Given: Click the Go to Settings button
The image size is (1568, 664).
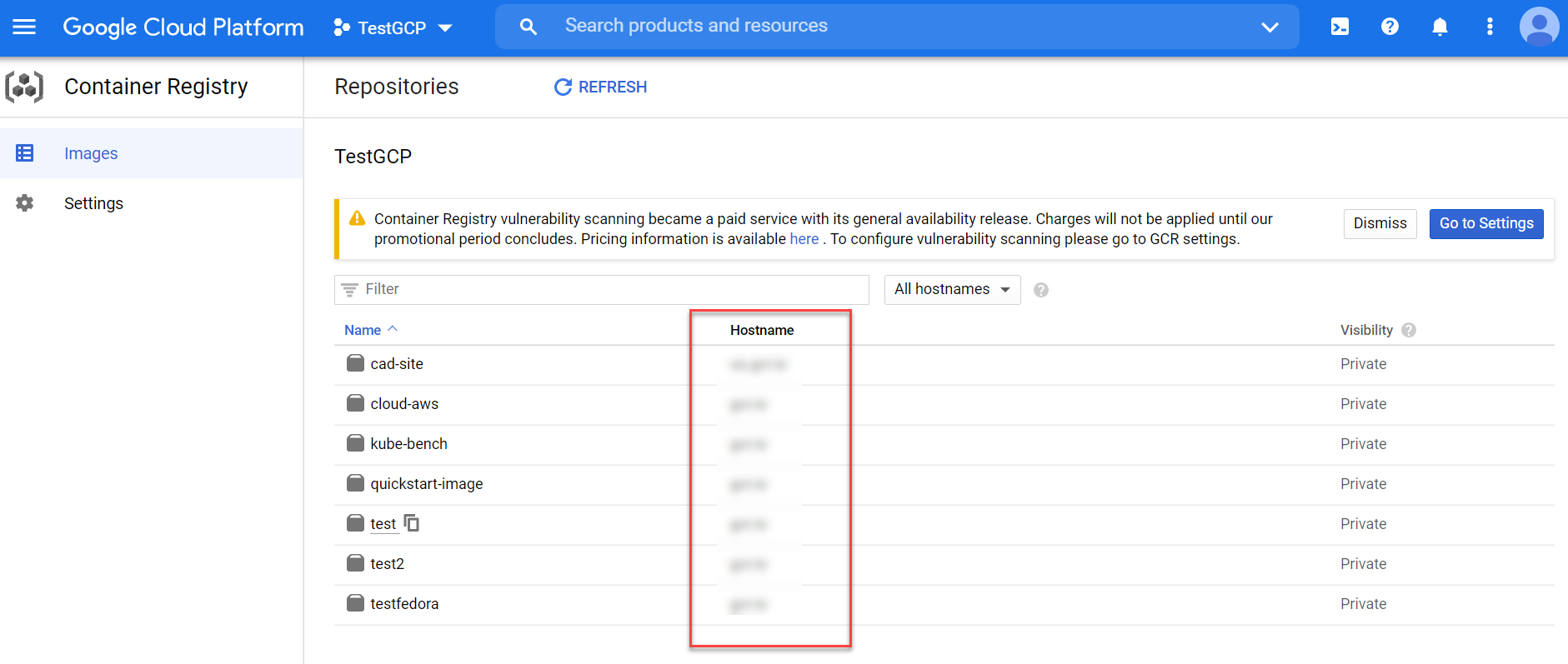Looking at the screenshot, I should point(1486,223).
